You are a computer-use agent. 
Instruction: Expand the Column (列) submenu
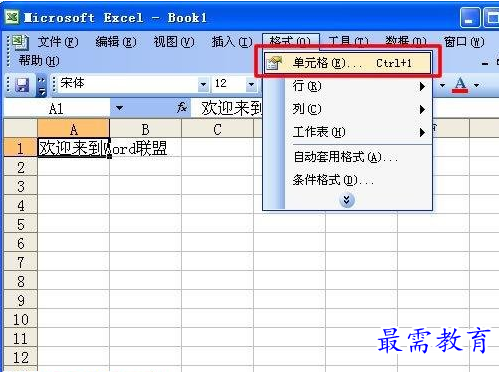tap(422, 109)
